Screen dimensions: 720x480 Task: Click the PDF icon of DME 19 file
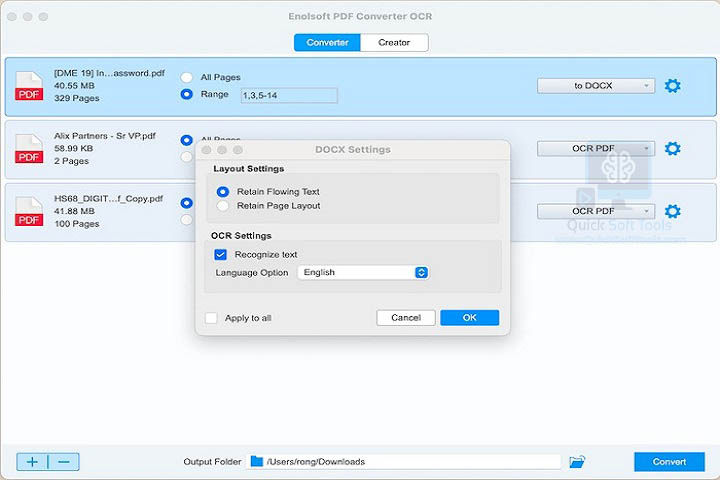(29, 86)
